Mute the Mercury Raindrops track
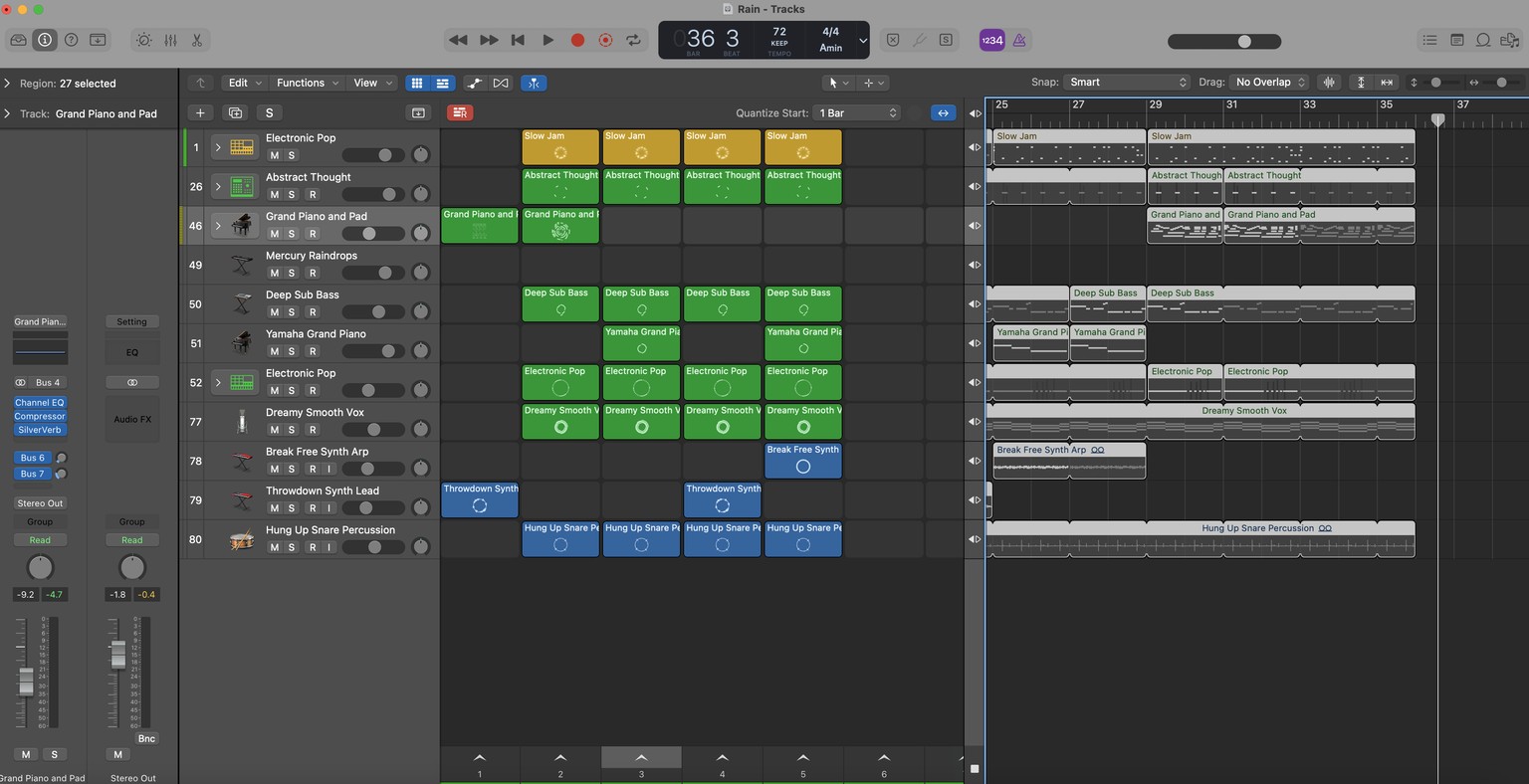 point(275,273)
